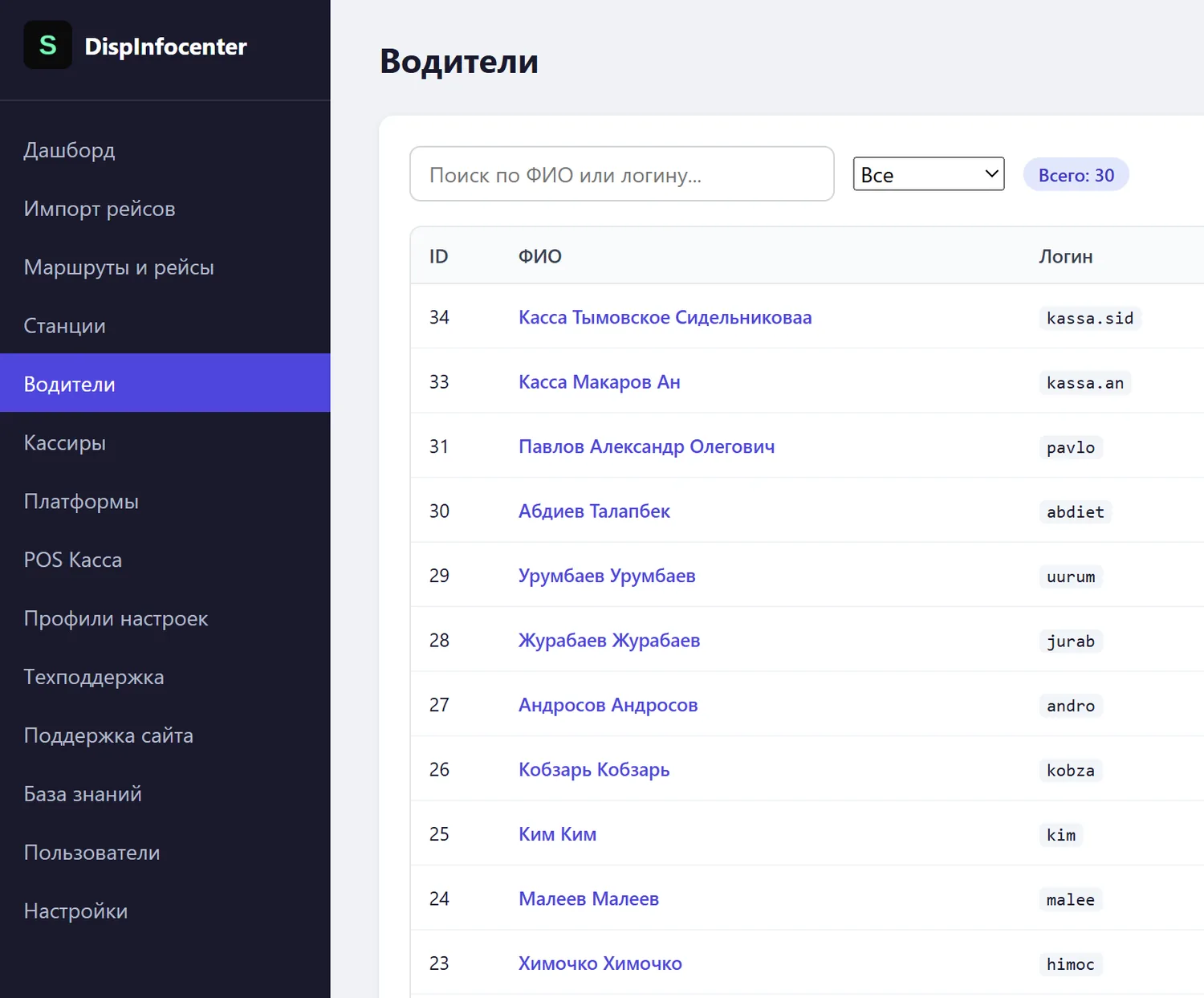Click ID cell 28
Viewport: 1204px width, 998px height.
coord(439,641)
